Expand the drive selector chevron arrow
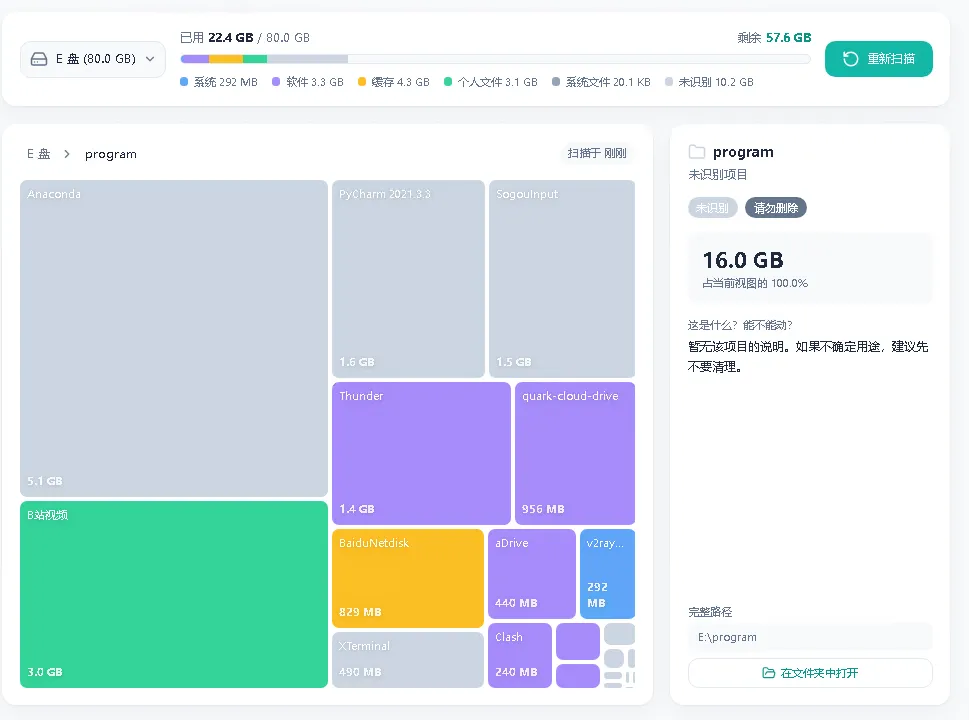The image size is (969, 720). pos(150,59)
